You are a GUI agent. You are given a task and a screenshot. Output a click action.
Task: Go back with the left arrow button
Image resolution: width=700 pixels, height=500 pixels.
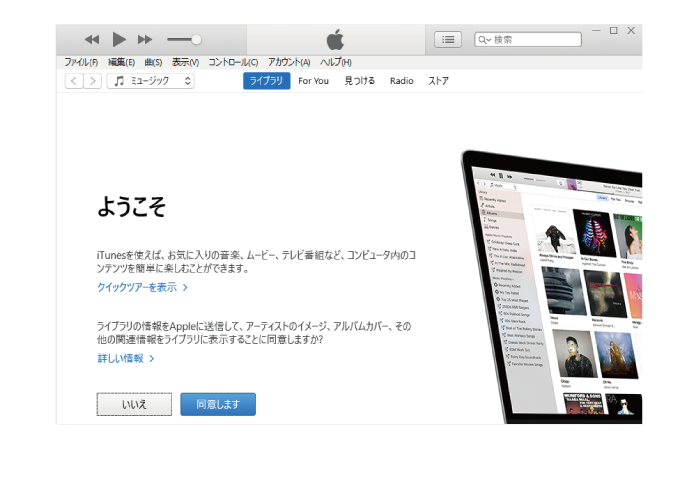tap(74, 81)
